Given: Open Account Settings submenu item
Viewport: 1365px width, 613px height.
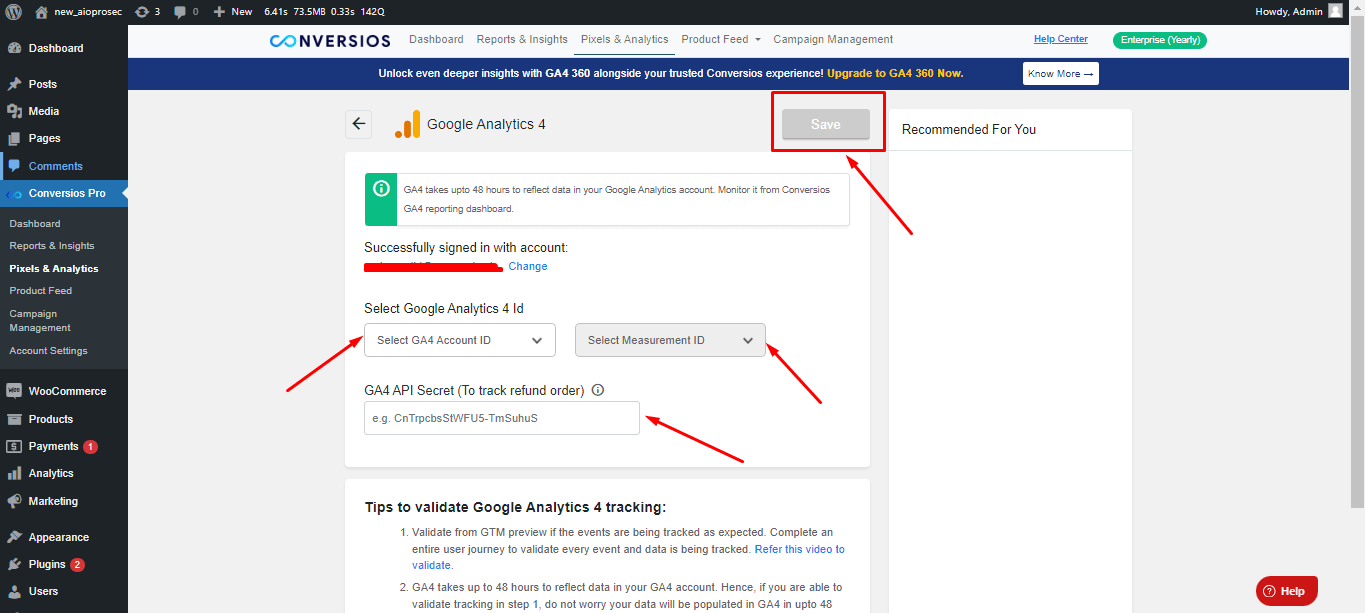Looking at the screenshot, I should pyautogui.click(x=48, y=351).
